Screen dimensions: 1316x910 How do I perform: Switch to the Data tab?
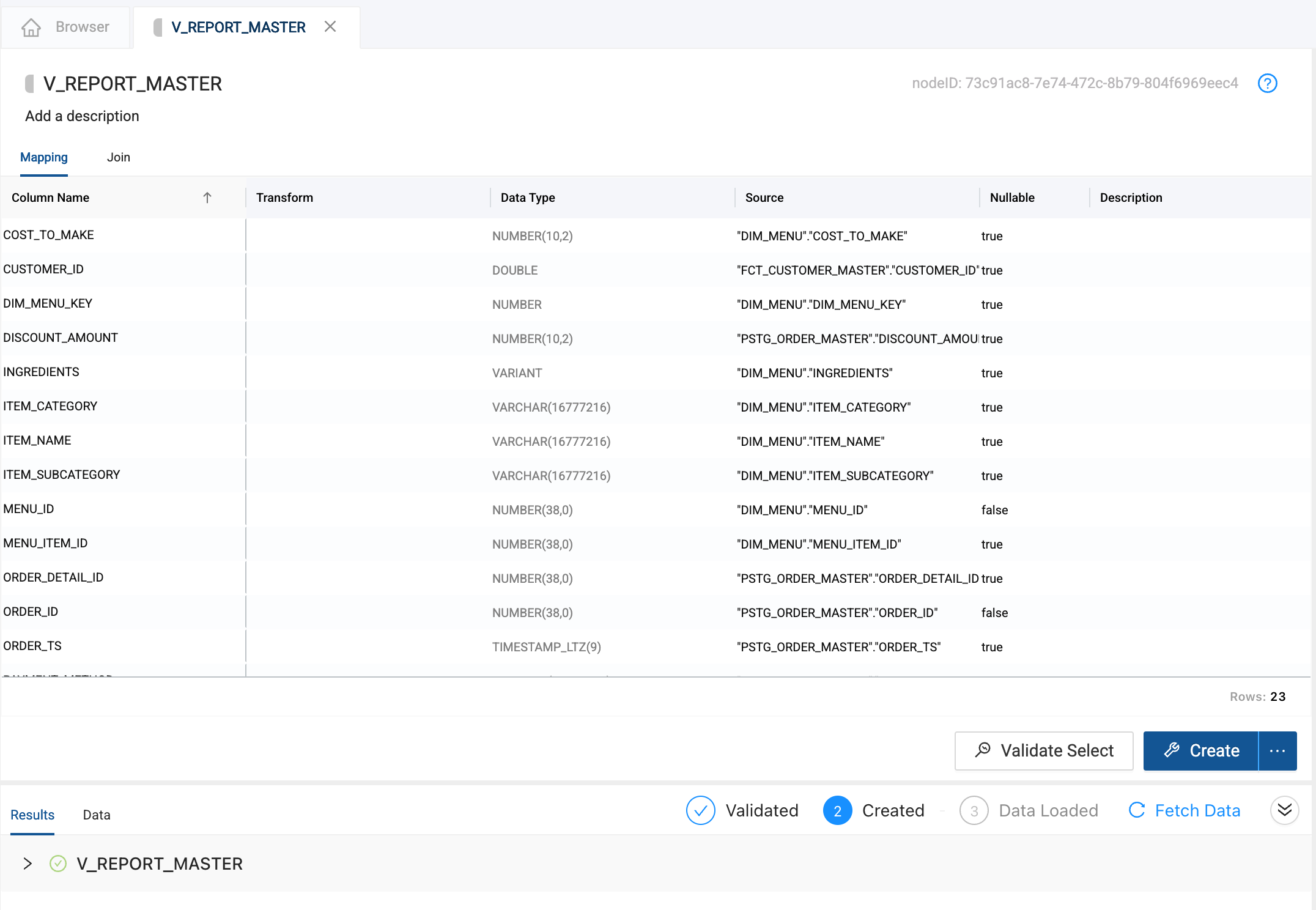[97, 815]
